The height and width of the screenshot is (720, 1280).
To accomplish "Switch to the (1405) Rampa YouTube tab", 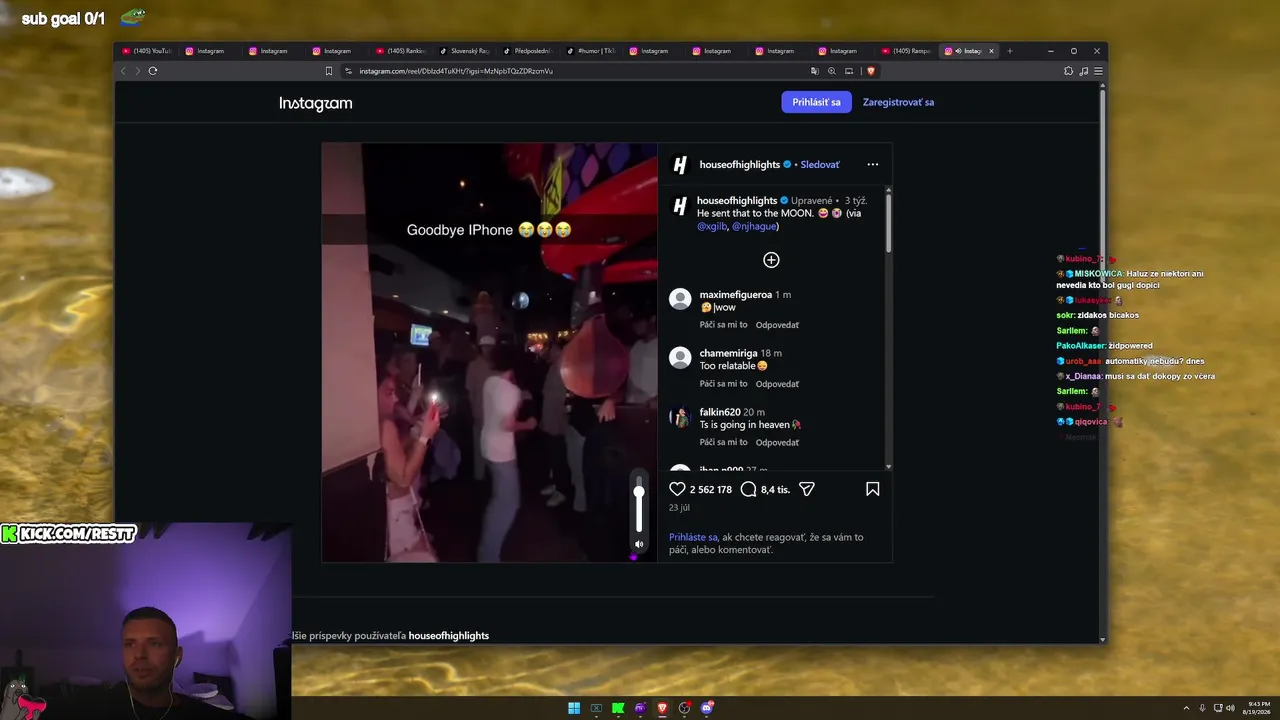I will pyautogui.click(x=907, y=51).
